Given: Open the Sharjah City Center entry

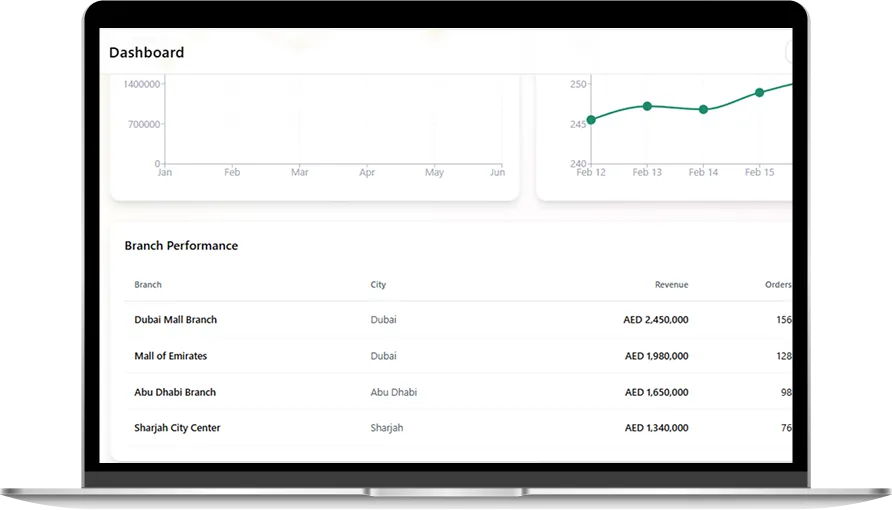Looking at the screenshot, I should pos(177,428).
